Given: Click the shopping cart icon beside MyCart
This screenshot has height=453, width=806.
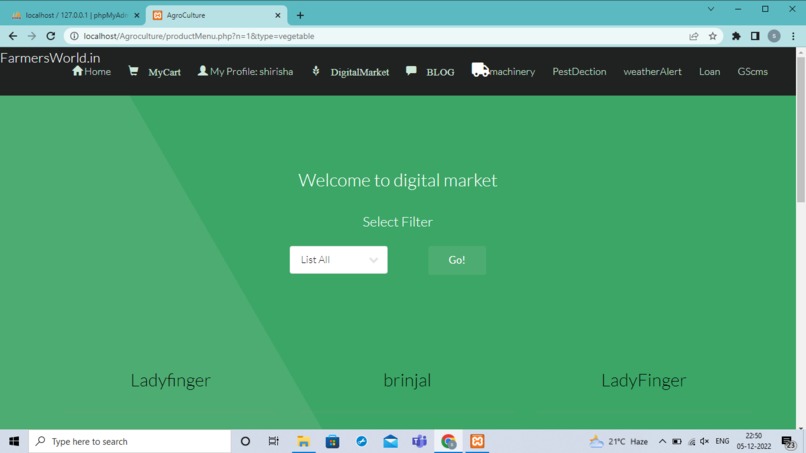Looking at the screenshot, I should 133,71.
